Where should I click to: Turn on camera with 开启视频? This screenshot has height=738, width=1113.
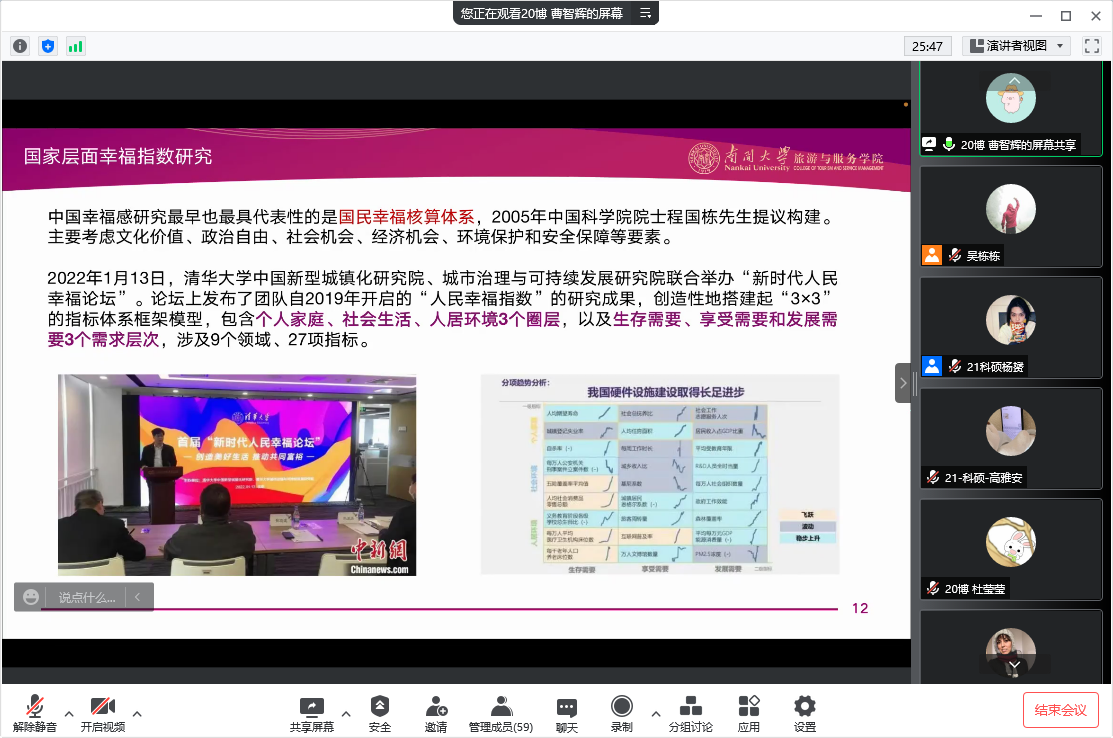103,714
